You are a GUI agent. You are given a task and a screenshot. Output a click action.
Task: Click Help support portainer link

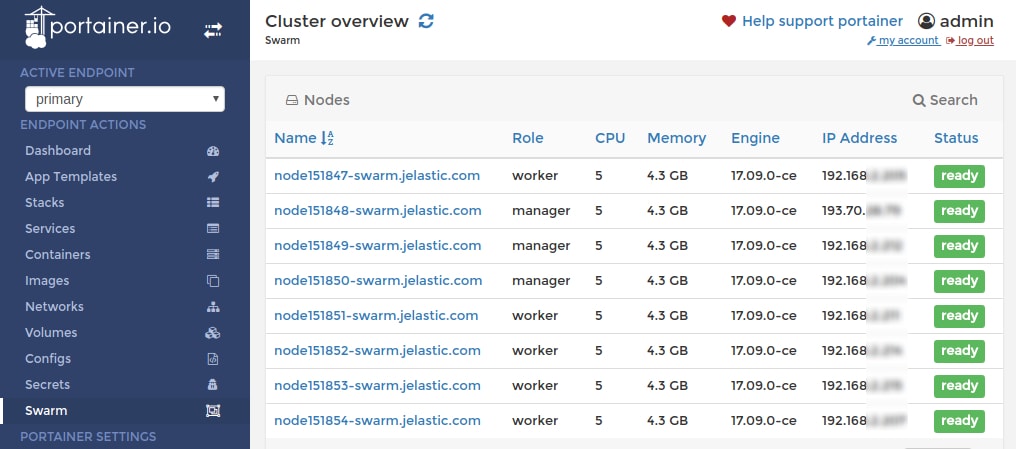(x=822, y=21)
